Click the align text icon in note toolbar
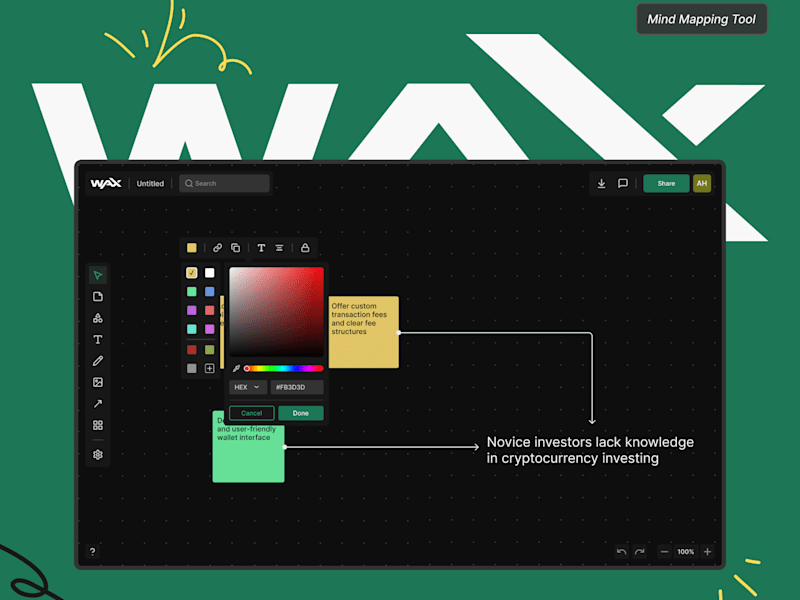The width and height of the screenshot is (800, 600). (280, 248)
